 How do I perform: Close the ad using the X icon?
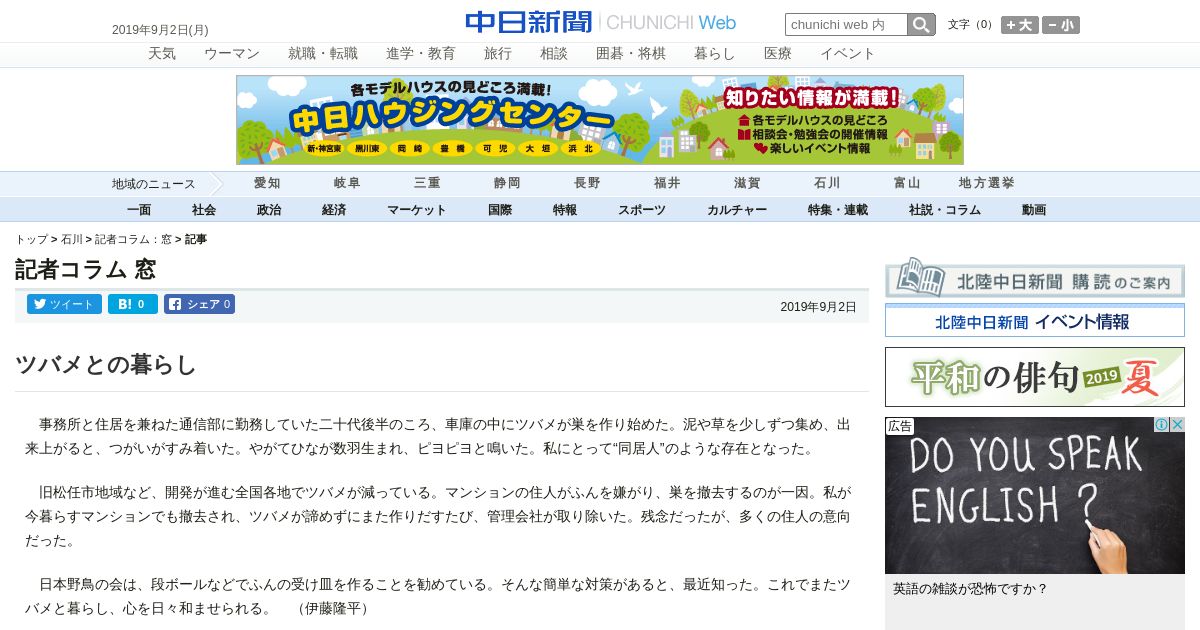tap(1177, 425)
